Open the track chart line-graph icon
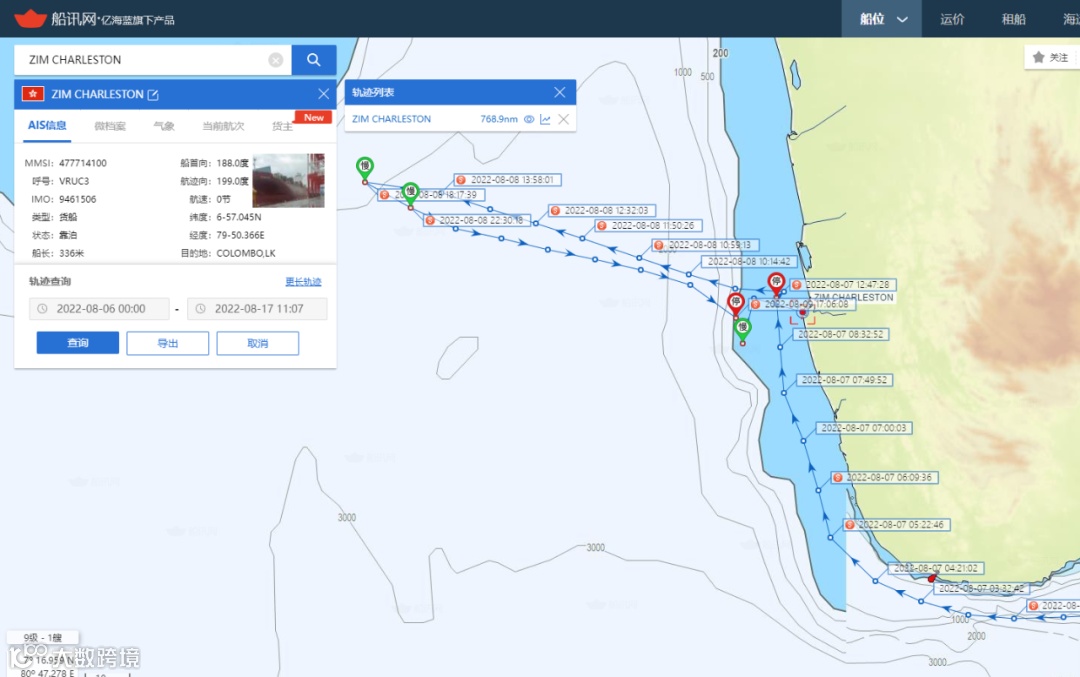1080x677 pixels. coord(546,119)
